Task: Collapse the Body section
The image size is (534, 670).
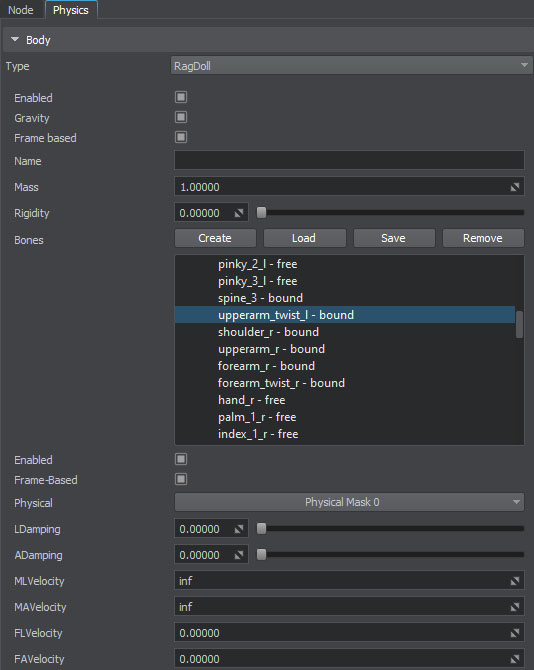Action: tap(15, 39)
